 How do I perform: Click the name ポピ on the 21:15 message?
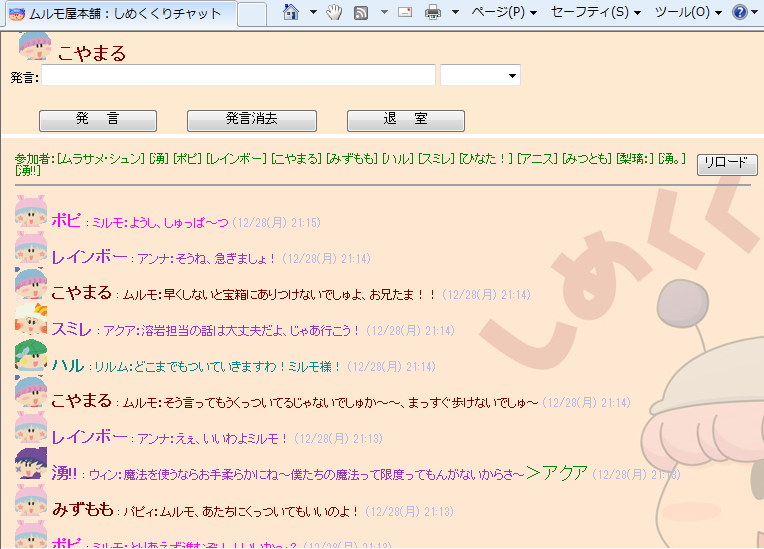coord(66,220)
